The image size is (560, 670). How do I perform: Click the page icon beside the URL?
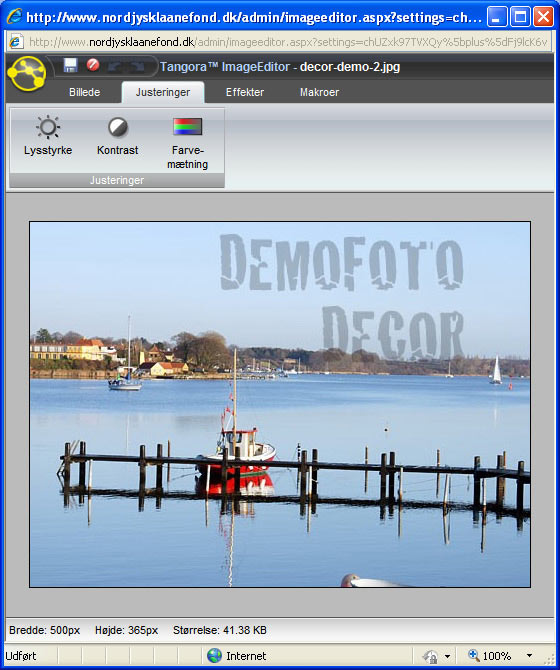(x=16, y=42)
